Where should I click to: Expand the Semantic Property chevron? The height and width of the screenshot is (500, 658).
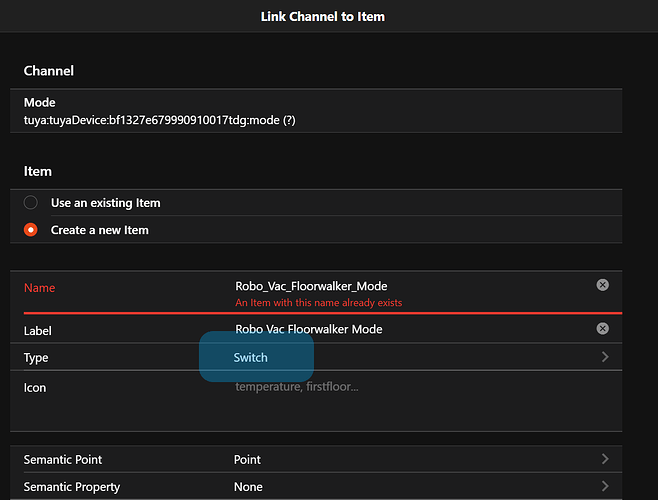click(605, 487)
